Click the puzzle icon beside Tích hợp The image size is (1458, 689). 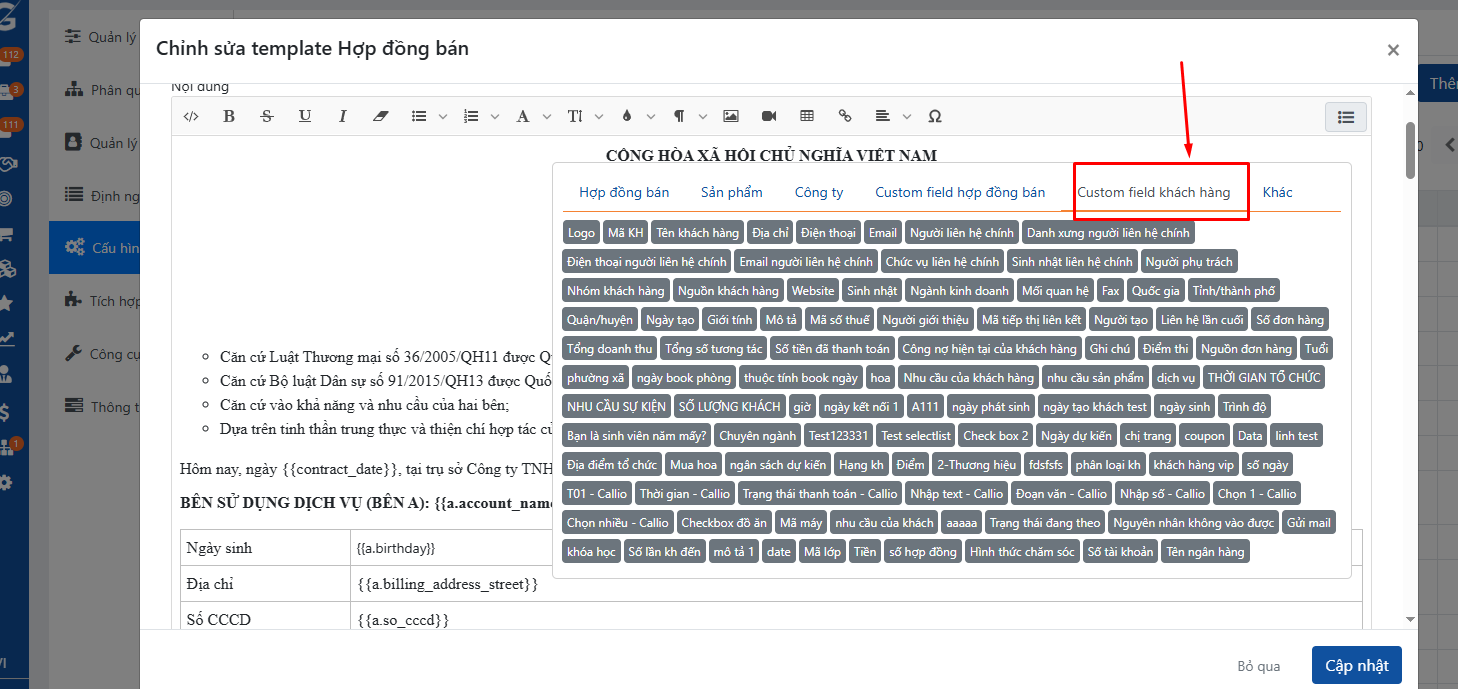pyautogui.click(x=73, y=300)
